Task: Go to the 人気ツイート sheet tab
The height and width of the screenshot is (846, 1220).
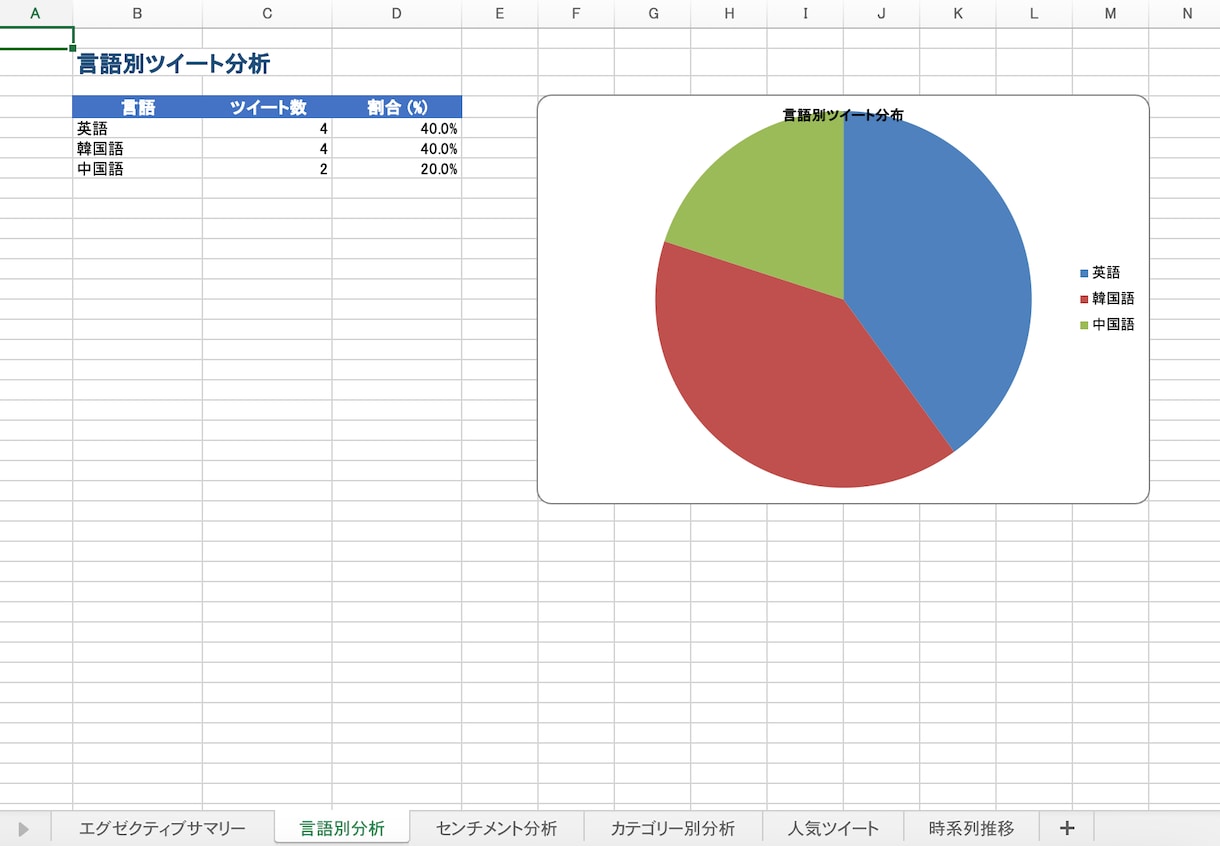Action: [x=833, y=828]
